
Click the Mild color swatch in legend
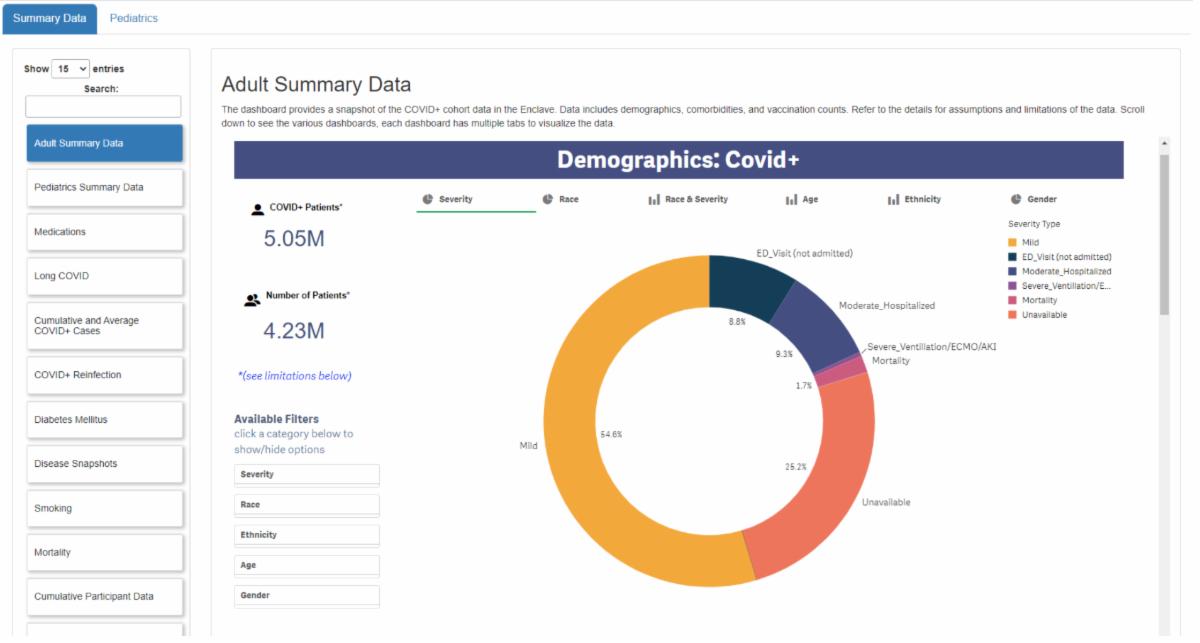pyautogui.click(x=1013, y=242)
